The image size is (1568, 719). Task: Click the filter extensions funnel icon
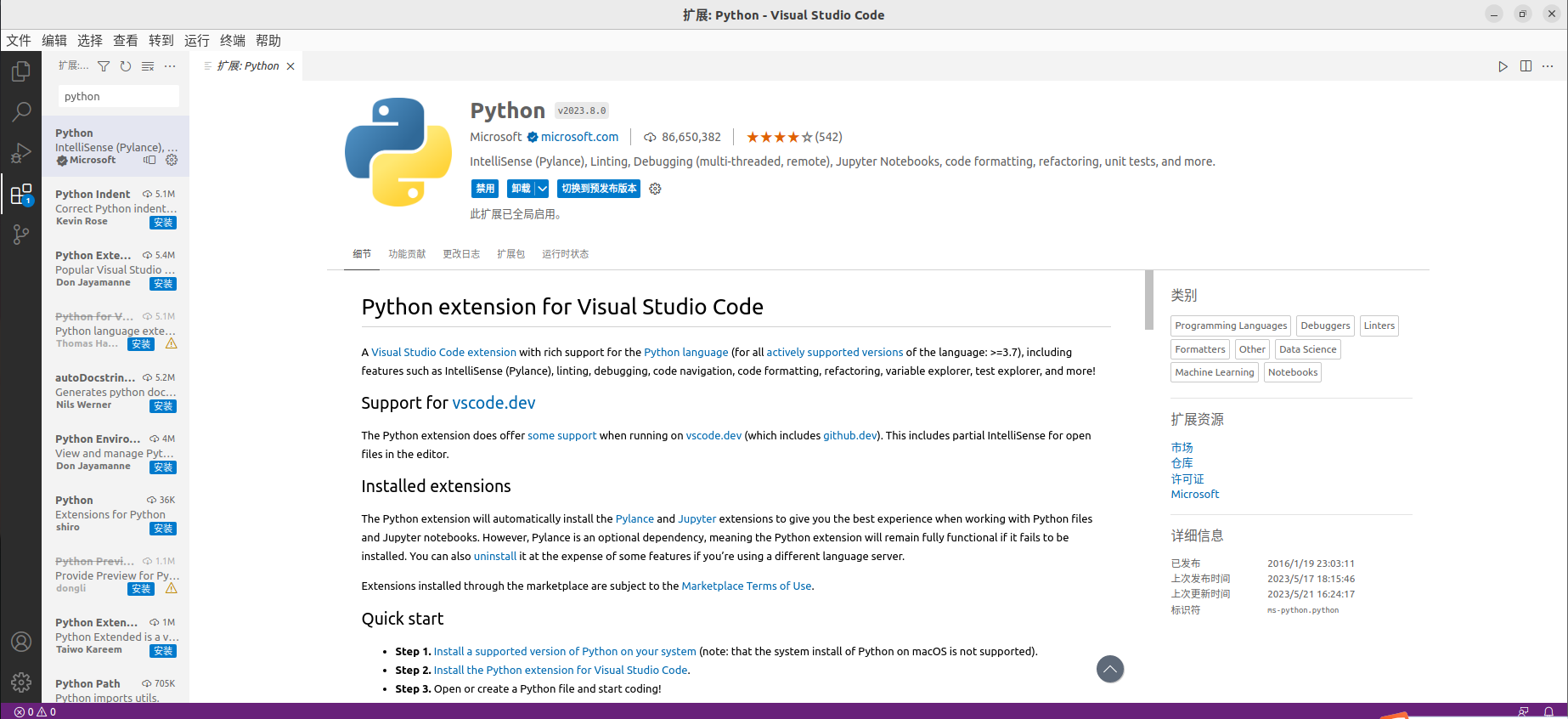(104, 66)
